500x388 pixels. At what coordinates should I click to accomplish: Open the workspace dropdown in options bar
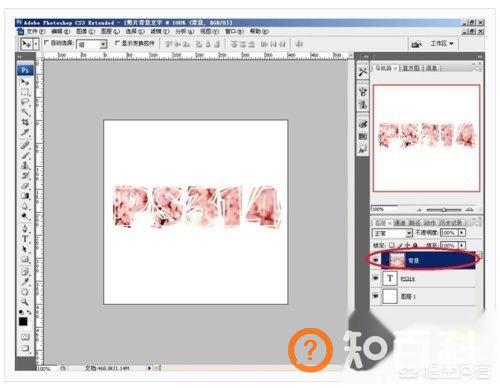click(x=442, y=44)
